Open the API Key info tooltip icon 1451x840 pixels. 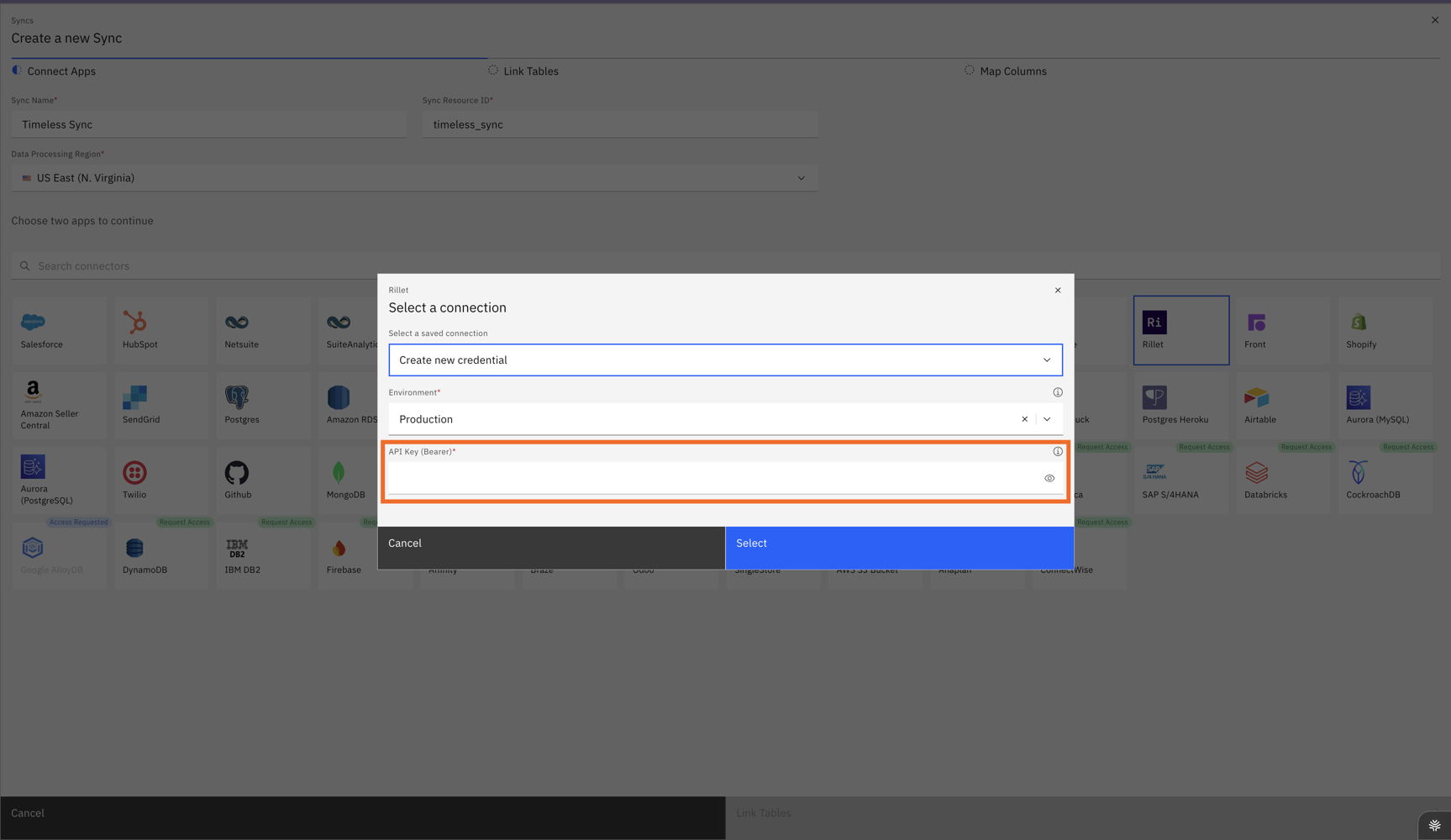point(1058,452)
